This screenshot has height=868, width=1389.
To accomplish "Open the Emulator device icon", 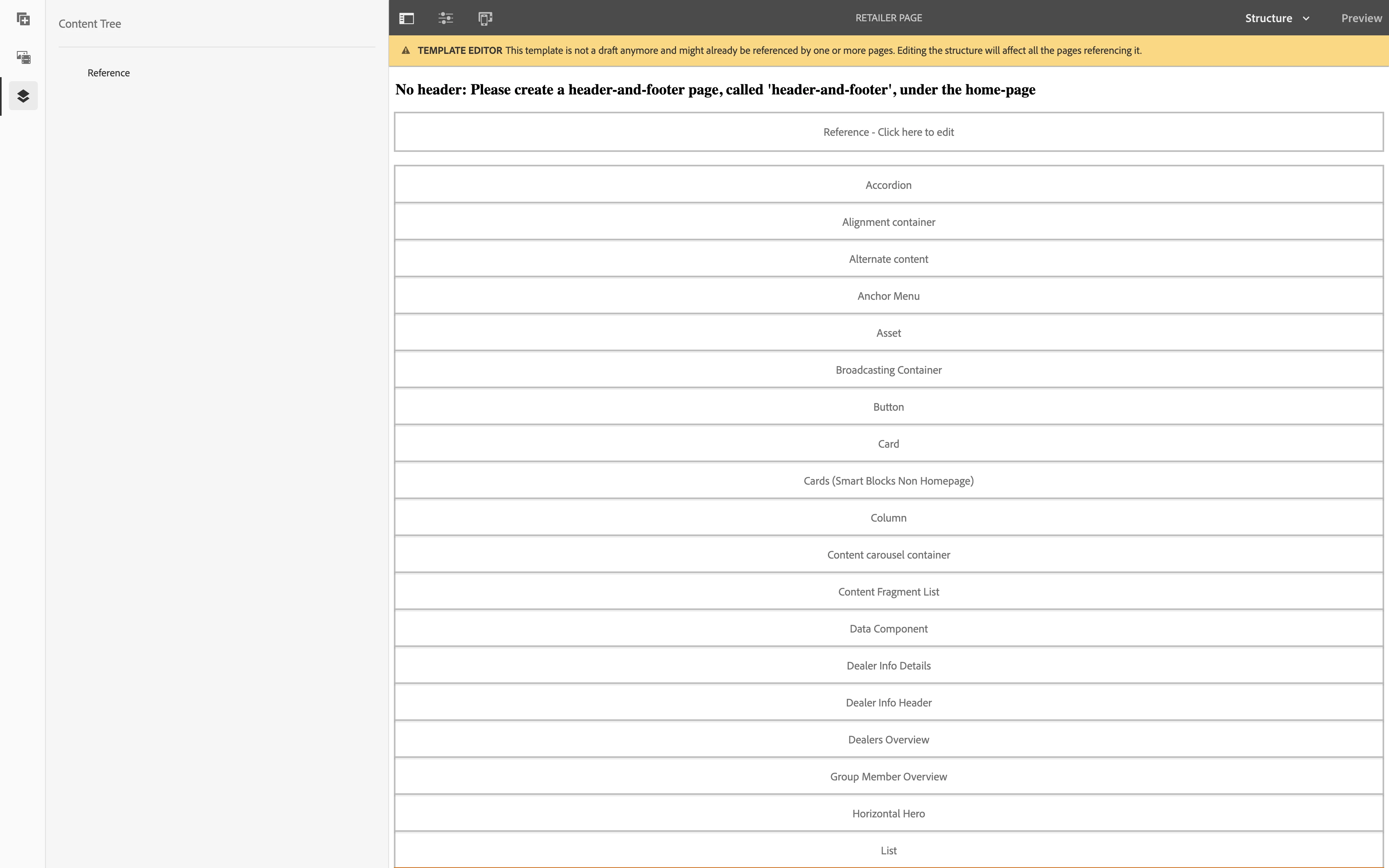I will 485,18.
